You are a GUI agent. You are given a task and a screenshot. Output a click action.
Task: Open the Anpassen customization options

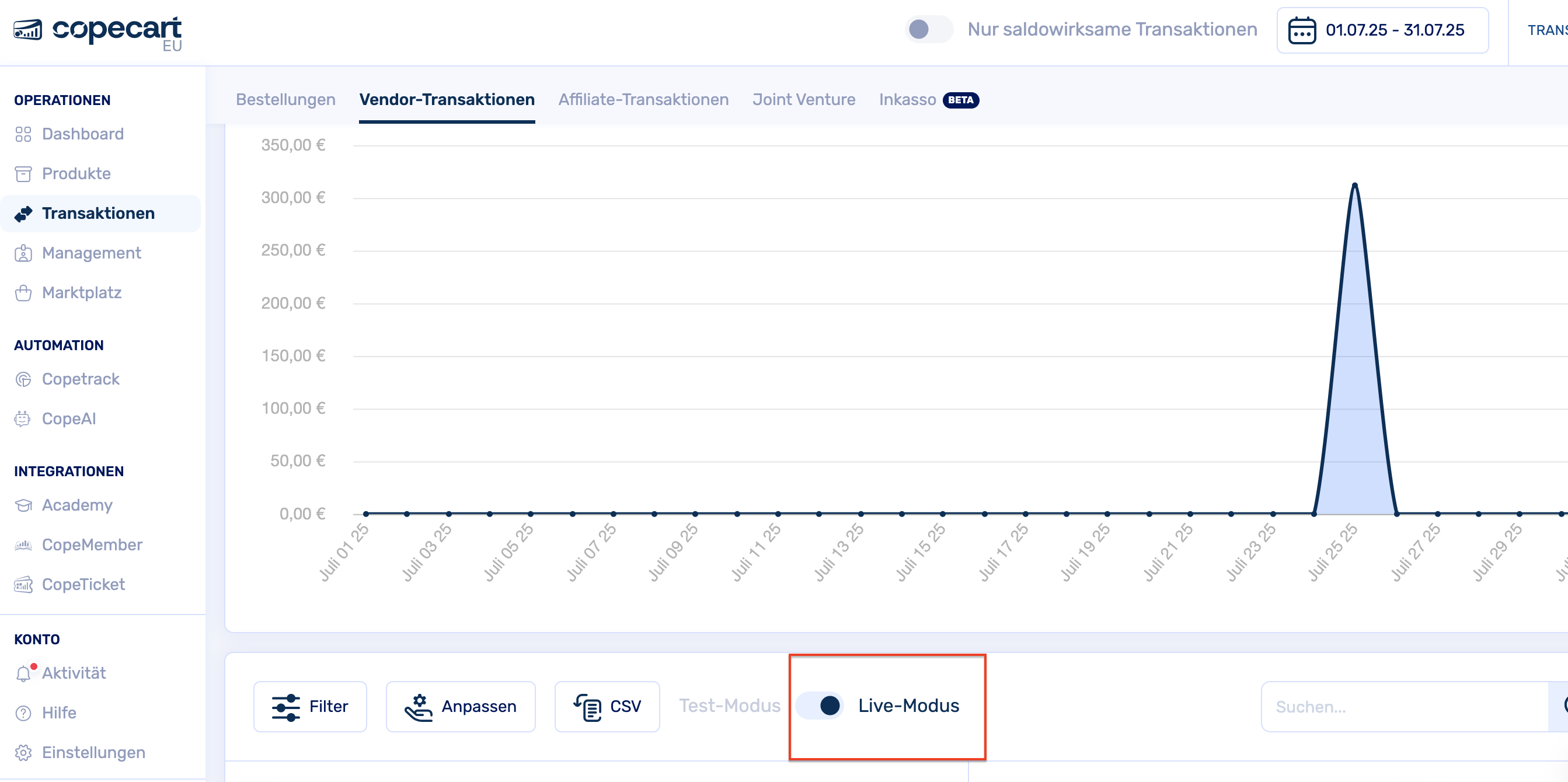(460, 706)
